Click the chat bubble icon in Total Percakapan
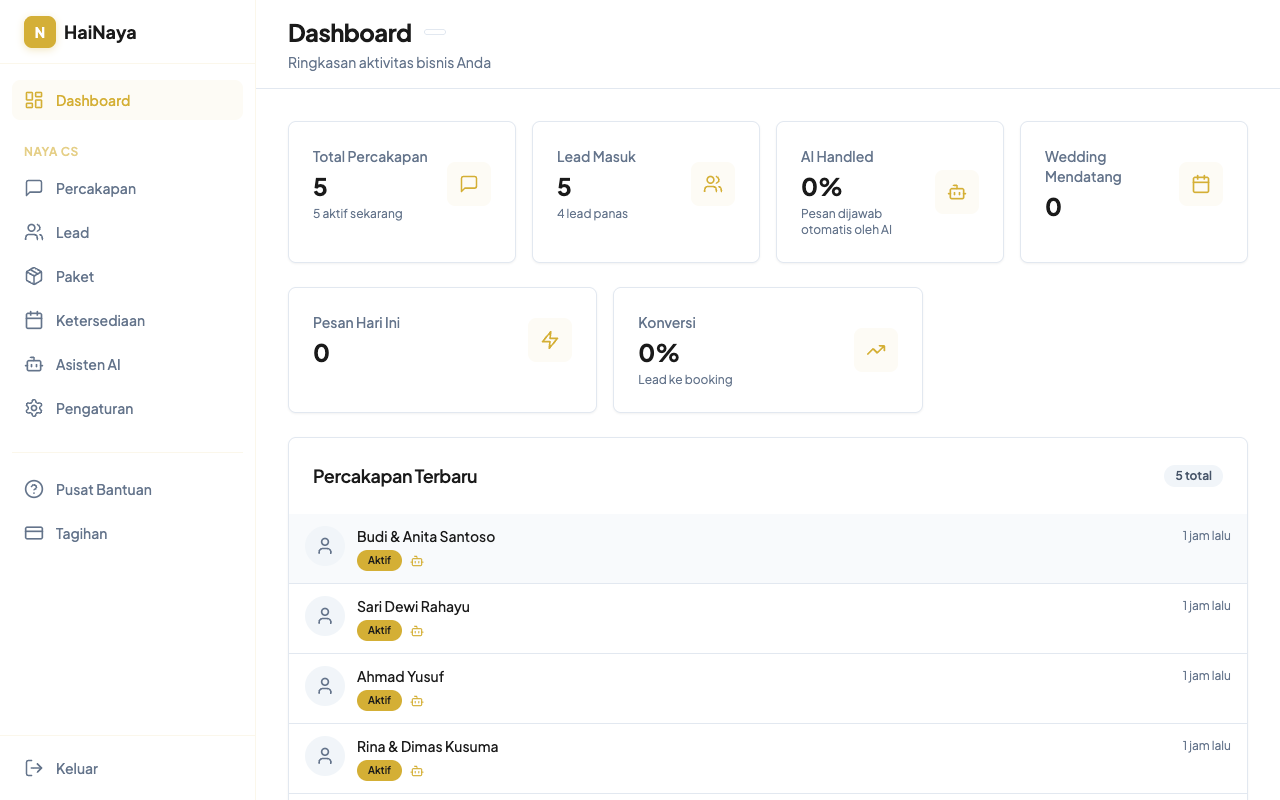This screenshot has width=1280, height=800. (469, 184)
